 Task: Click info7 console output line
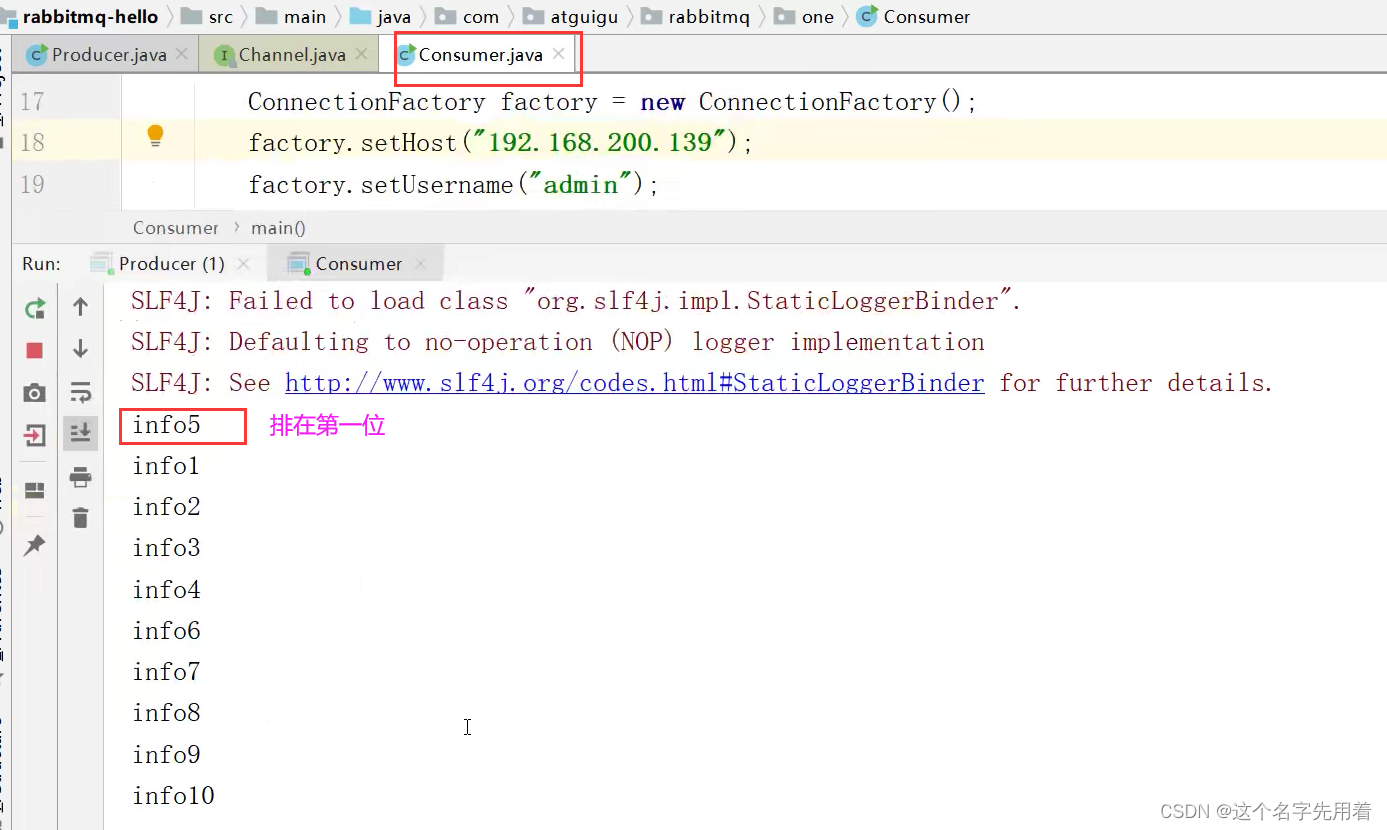(x=167, y=672)
